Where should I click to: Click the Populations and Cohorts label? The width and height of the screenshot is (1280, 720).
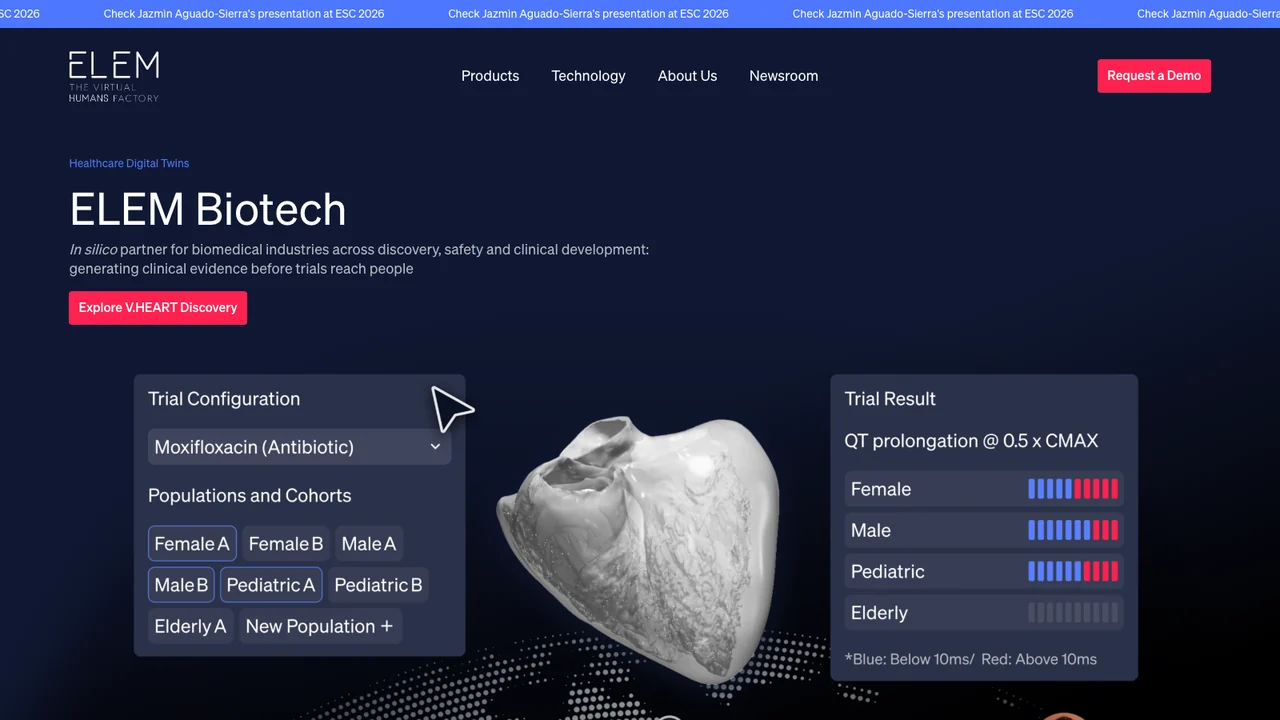click(250, 496)
